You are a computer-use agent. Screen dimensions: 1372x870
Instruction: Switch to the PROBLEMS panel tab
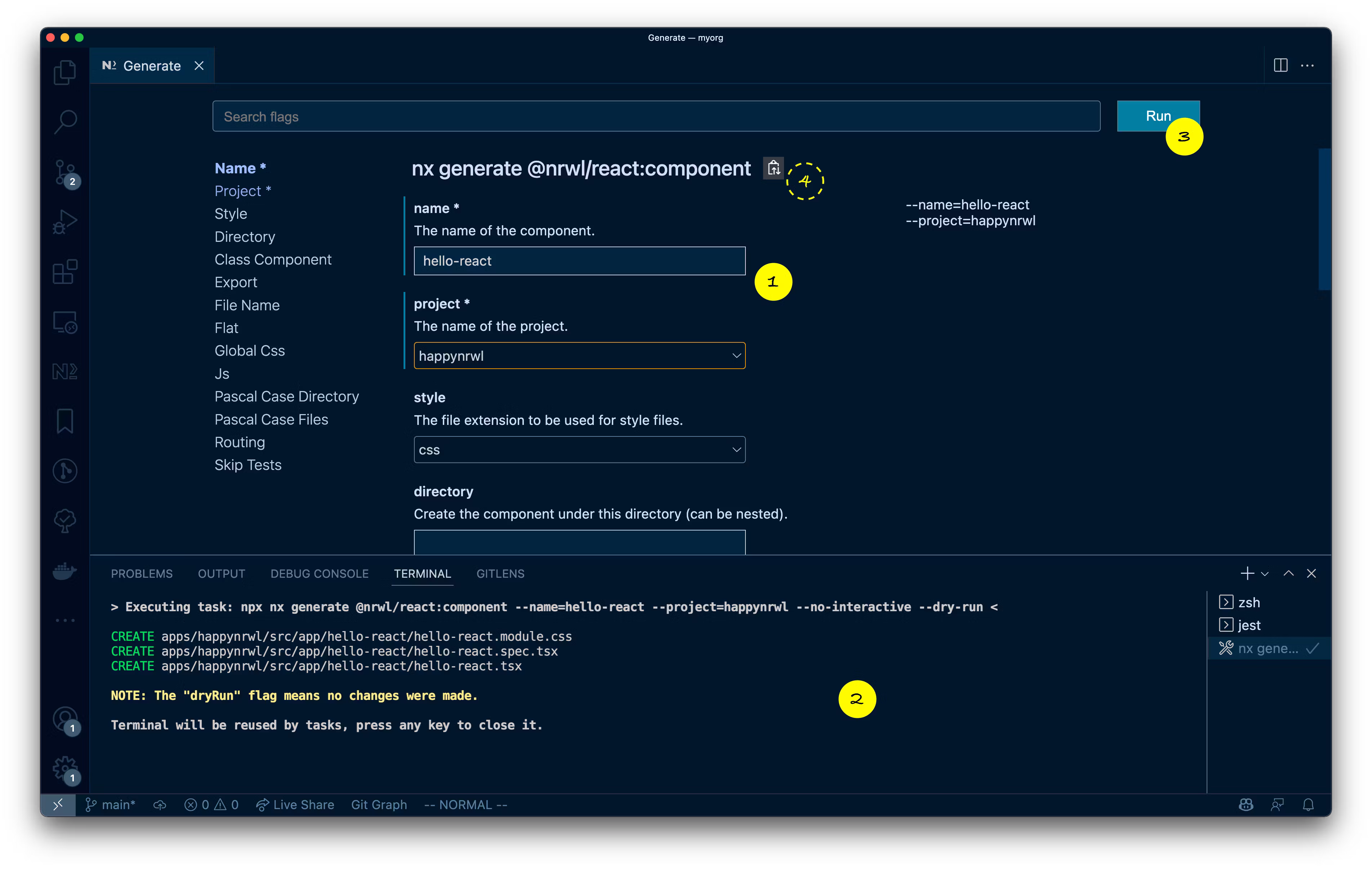click(x=141, y=573)
